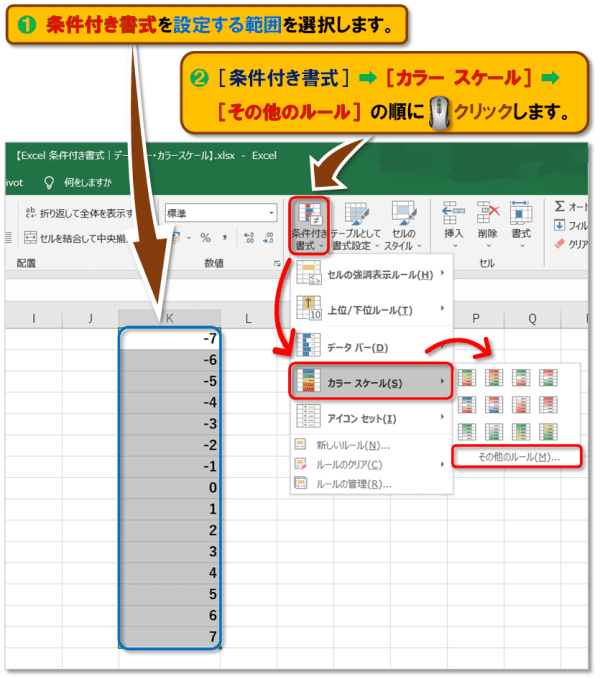Image resolution: width=600 pixels, height=679 pixels.
Task: Click the Wrap Text (折り返して全体を表示) icon
Action: click(x=30, y=213)
